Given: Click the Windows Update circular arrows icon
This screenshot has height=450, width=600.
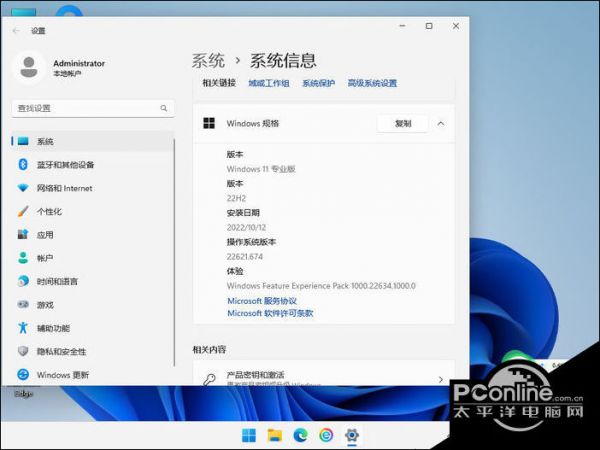Looking at the screenshot, I should click(x=23, y=375).
